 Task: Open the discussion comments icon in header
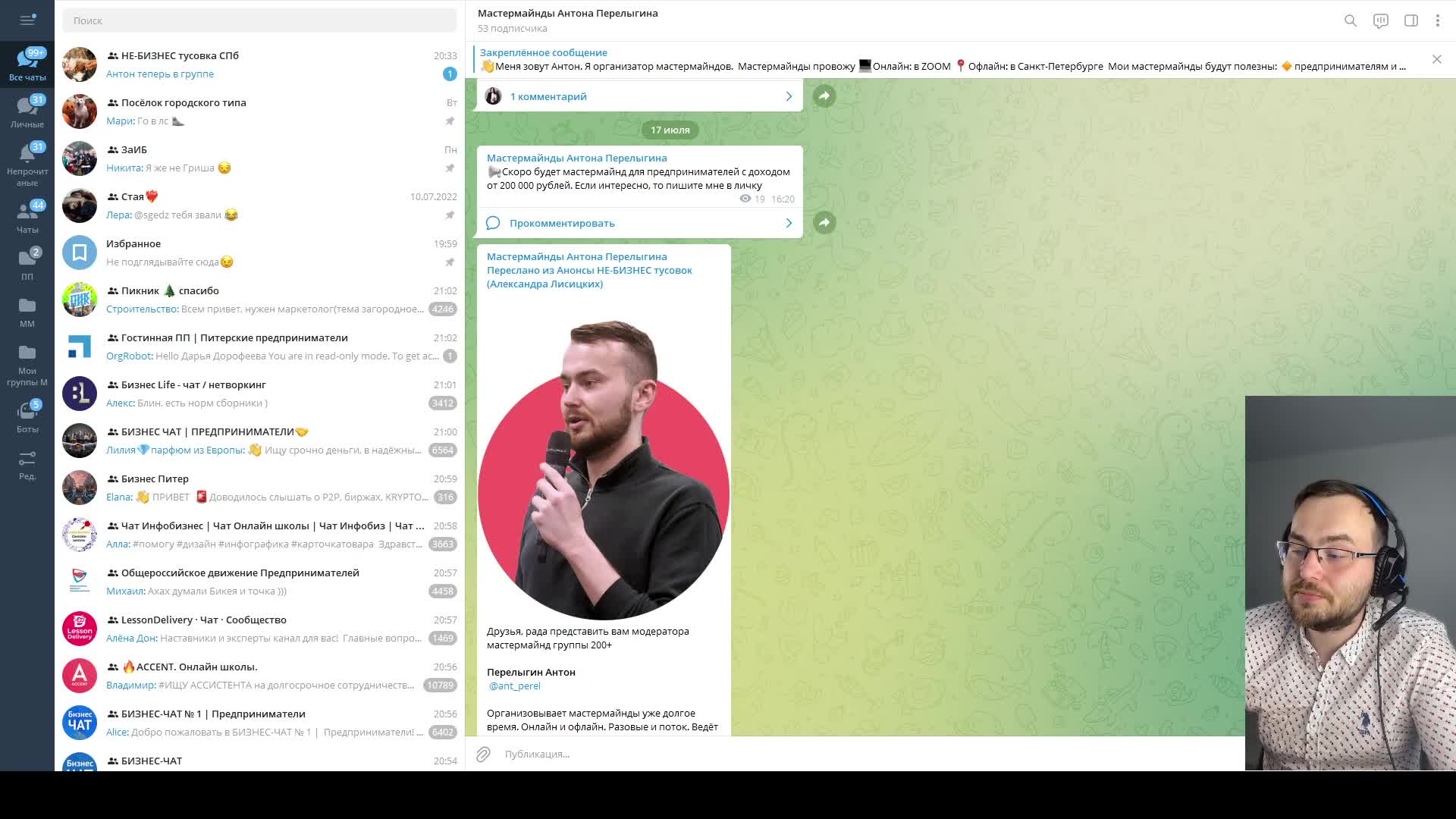click(x=1380, y=20)
